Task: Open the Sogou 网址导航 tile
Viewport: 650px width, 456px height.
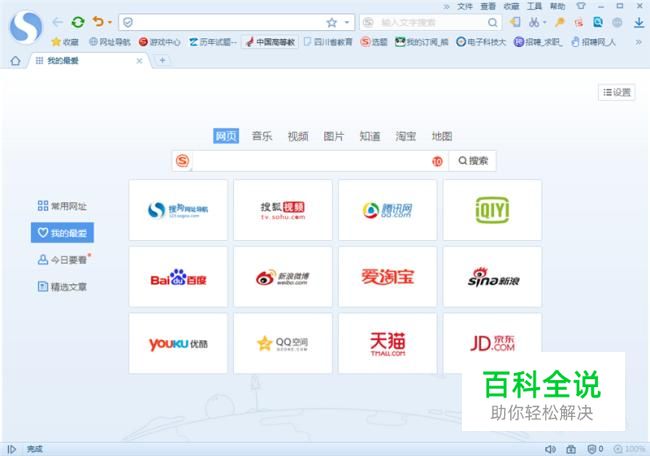Action: coord(178,210)
